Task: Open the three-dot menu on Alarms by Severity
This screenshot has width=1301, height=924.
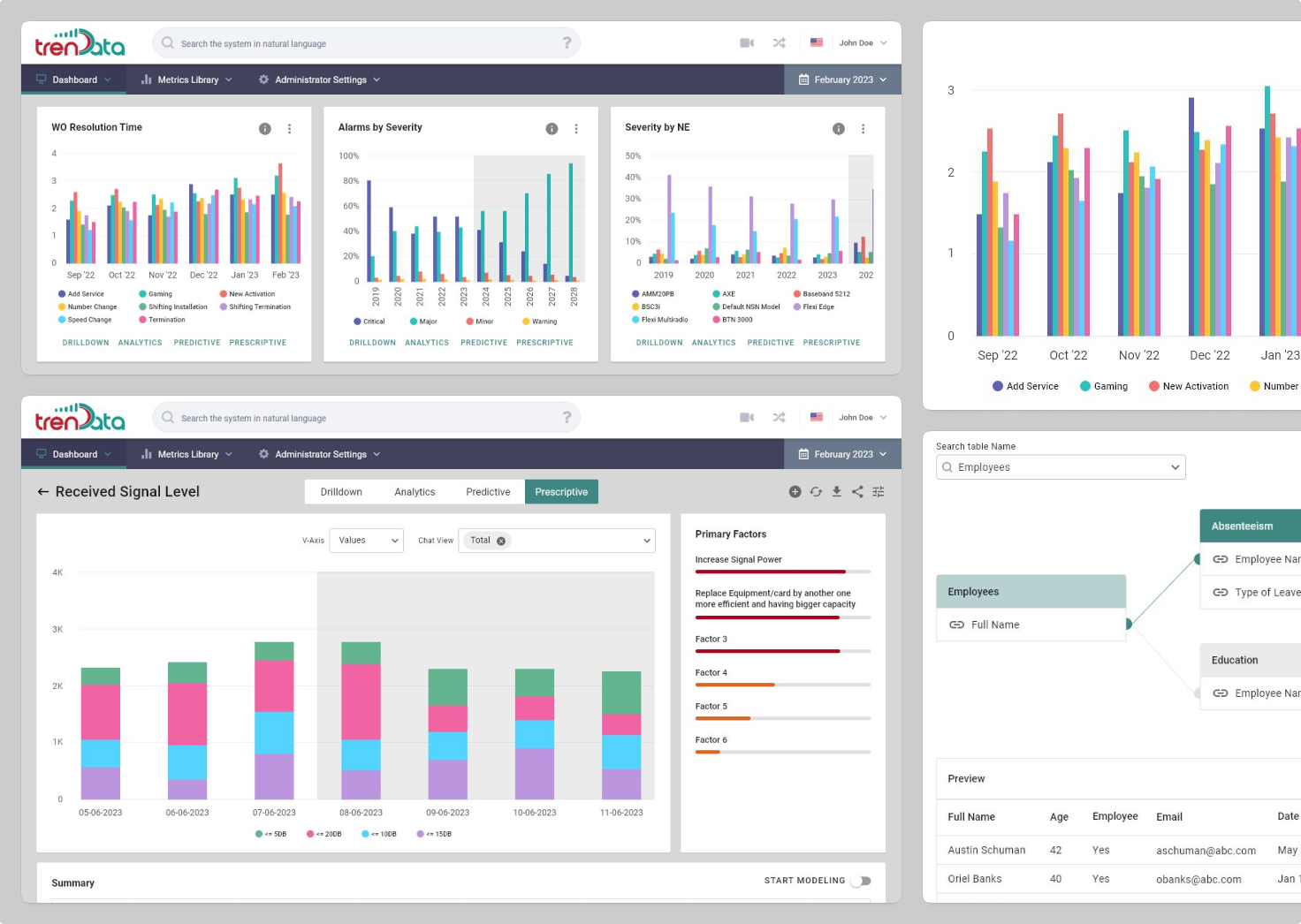Action: coord(576,129)
